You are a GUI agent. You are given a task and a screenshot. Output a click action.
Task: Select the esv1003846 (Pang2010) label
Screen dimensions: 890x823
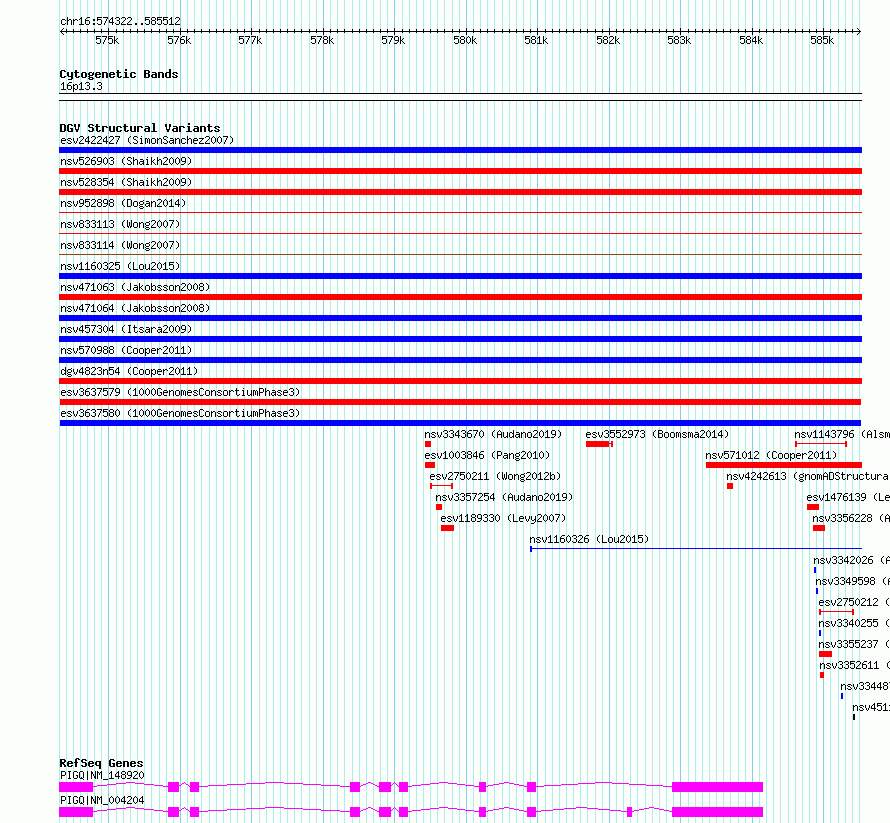click(487, 455)
